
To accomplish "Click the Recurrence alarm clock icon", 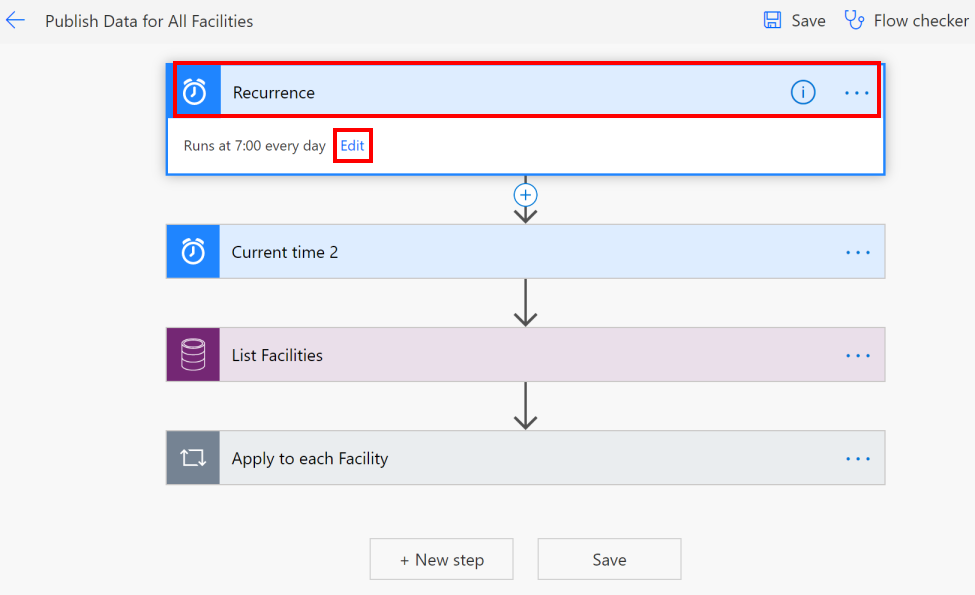I will click(194, 92).
